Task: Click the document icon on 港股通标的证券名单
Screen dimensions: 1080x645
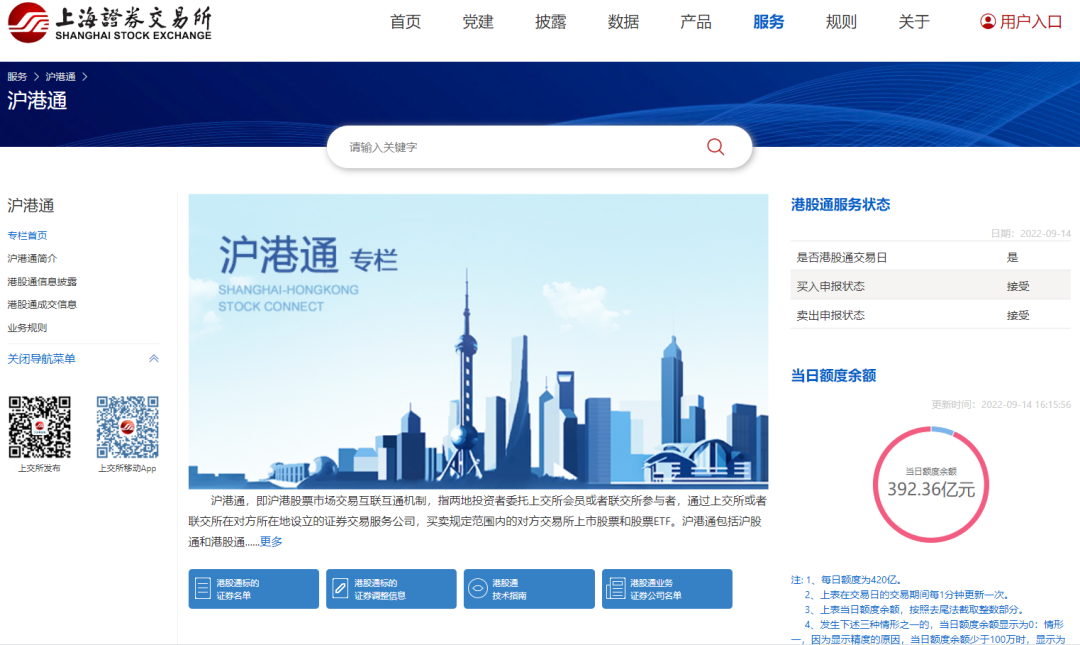Action: [x=202, y=588]
